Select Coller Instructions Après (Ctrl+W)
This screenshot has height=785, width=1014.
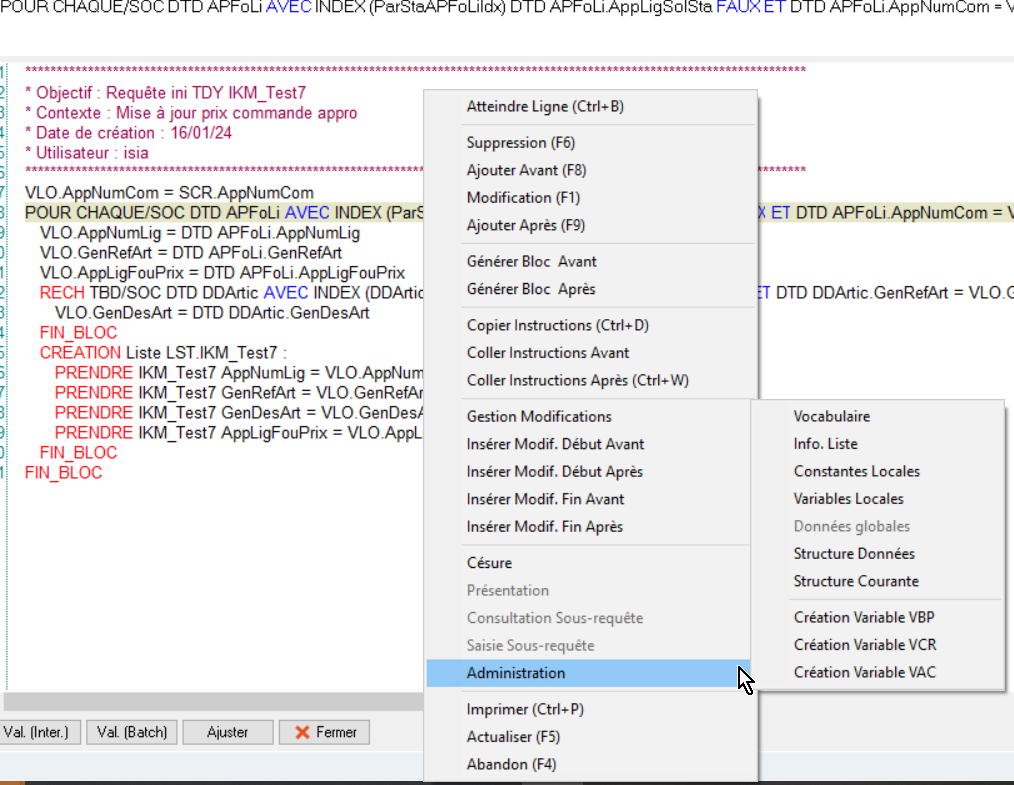[577, 380]
